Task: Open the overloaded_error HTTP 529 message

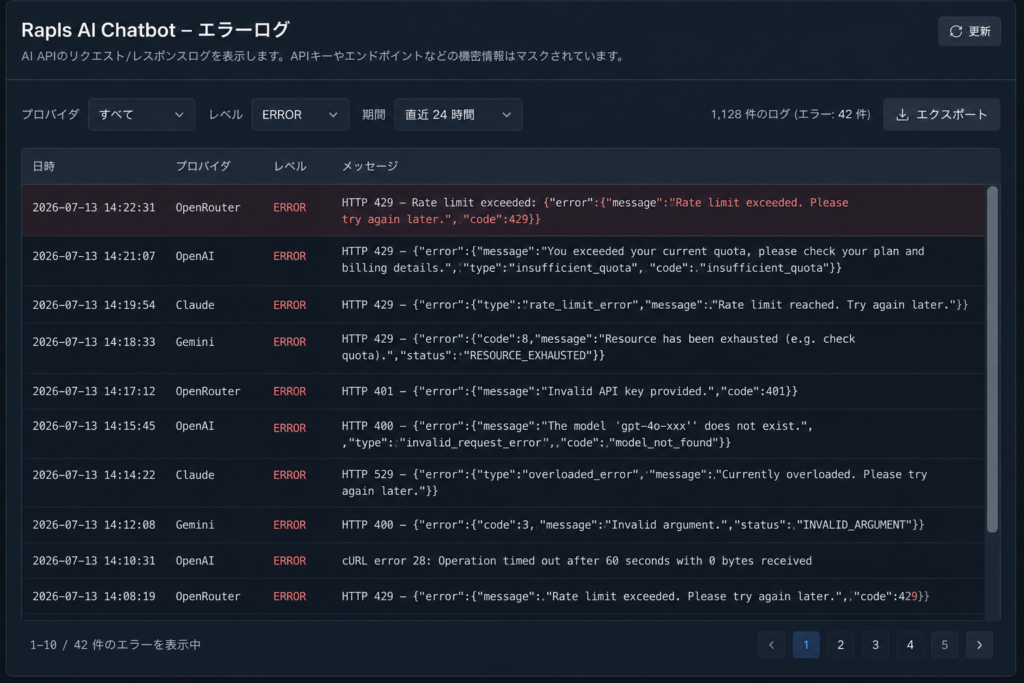Action: 634,483
